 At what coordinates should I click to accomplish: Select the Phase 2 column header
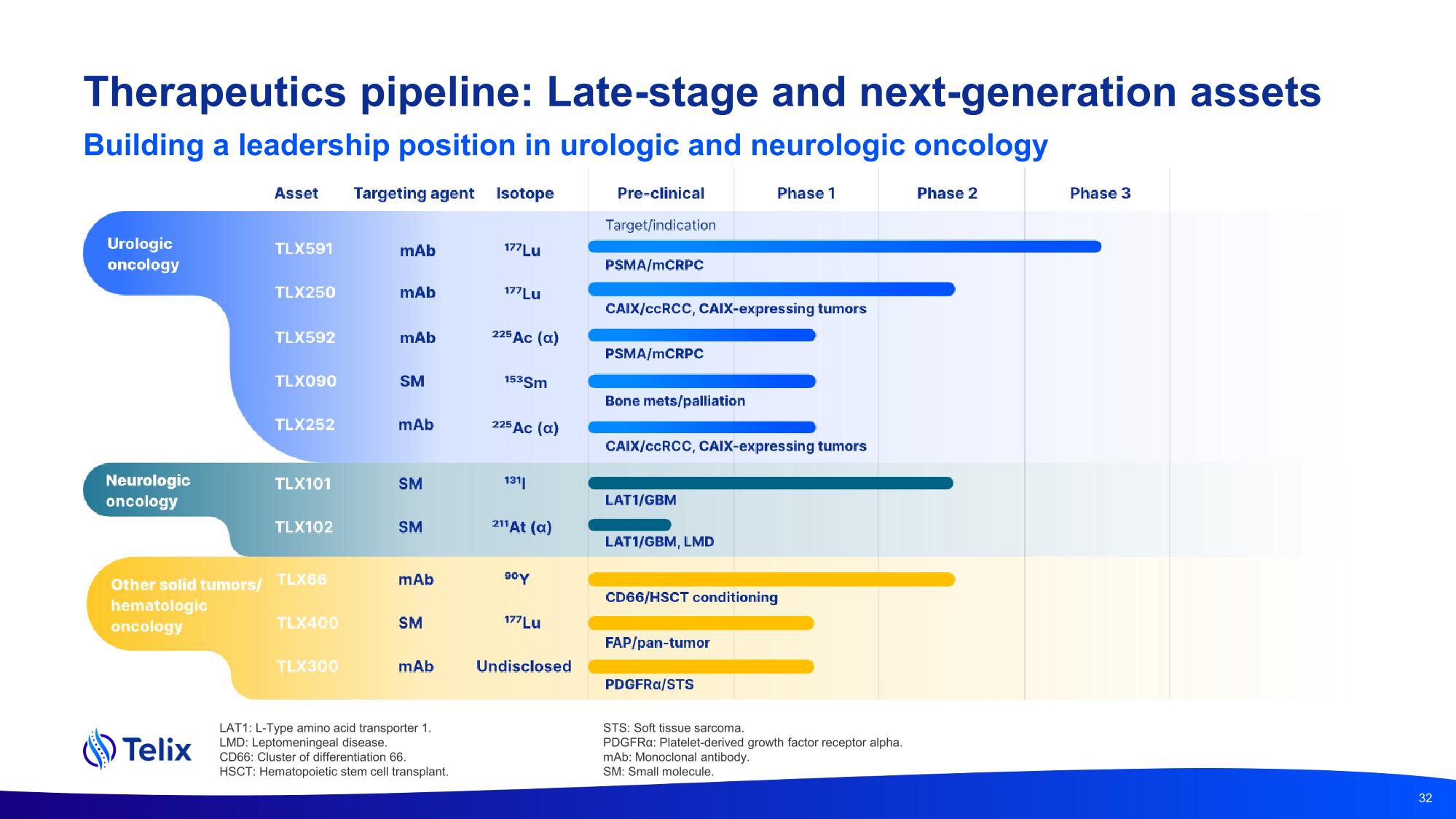pyautogui.click(x=946, y=193)
